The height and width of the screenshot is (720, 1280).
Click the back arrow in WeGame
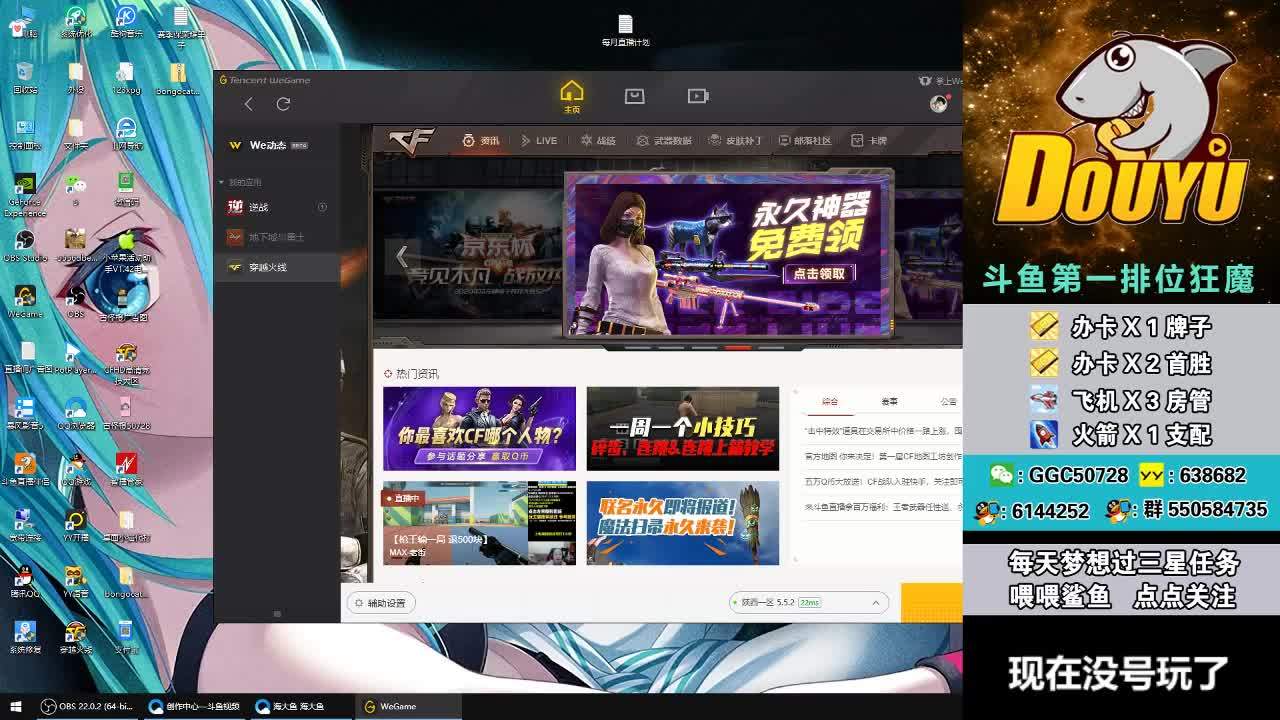point(249,104)
